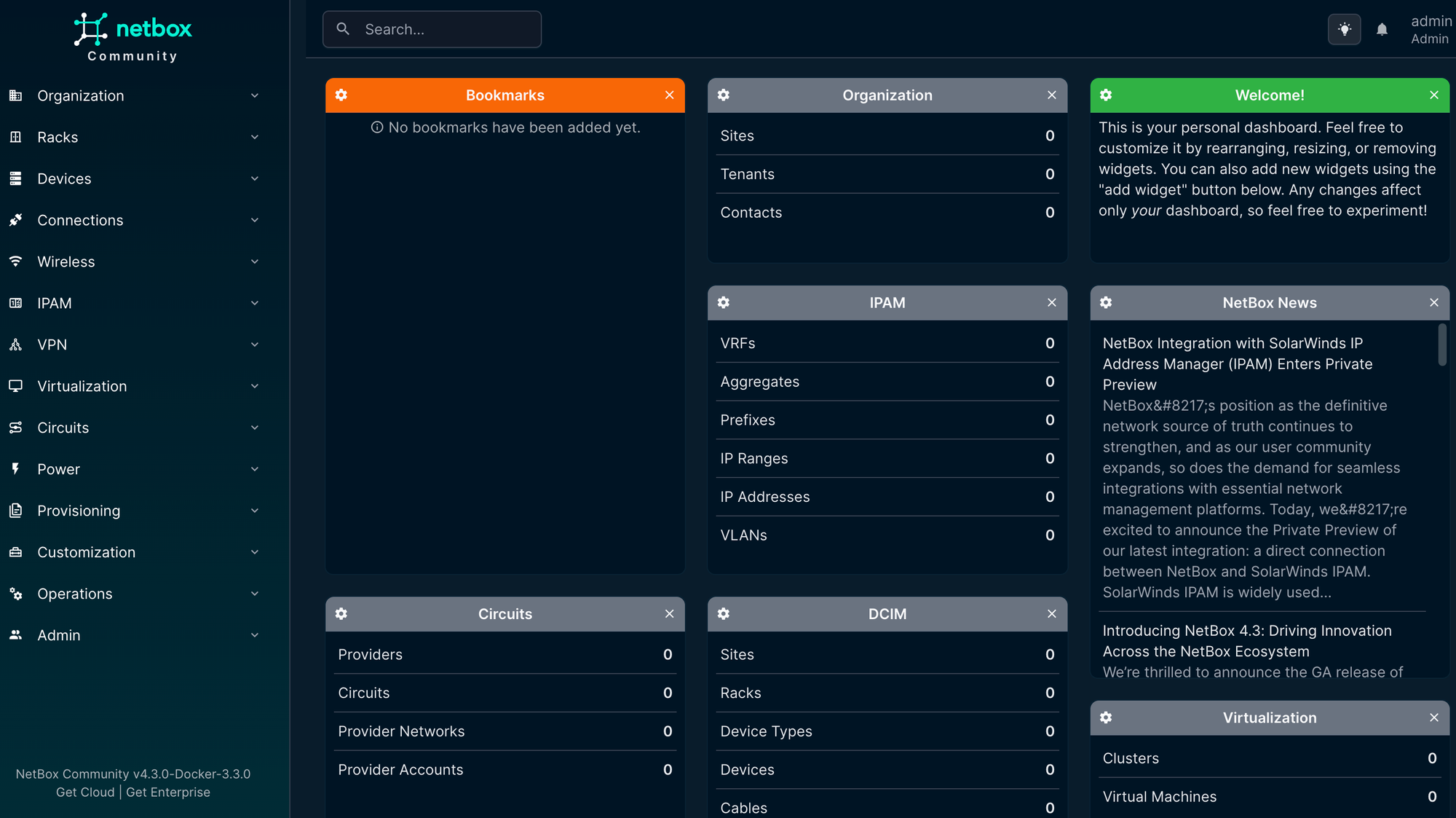Close the Virtualization widget

click(x=1433, y=717)
